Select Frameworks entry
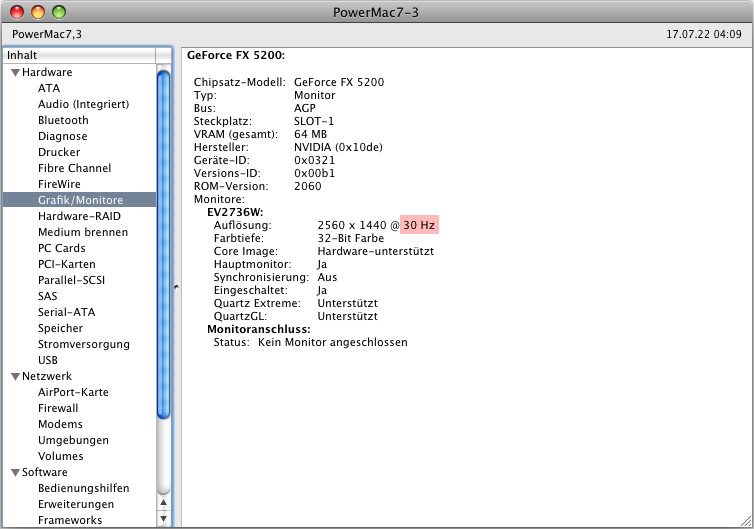 70,520
